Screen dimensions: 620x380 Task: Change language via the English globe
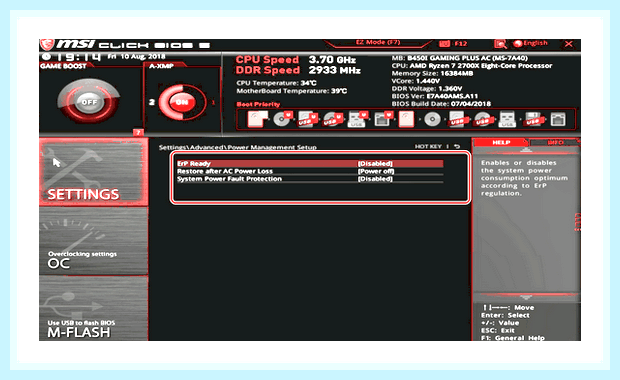pyautogui.click(x=530, y=43)
